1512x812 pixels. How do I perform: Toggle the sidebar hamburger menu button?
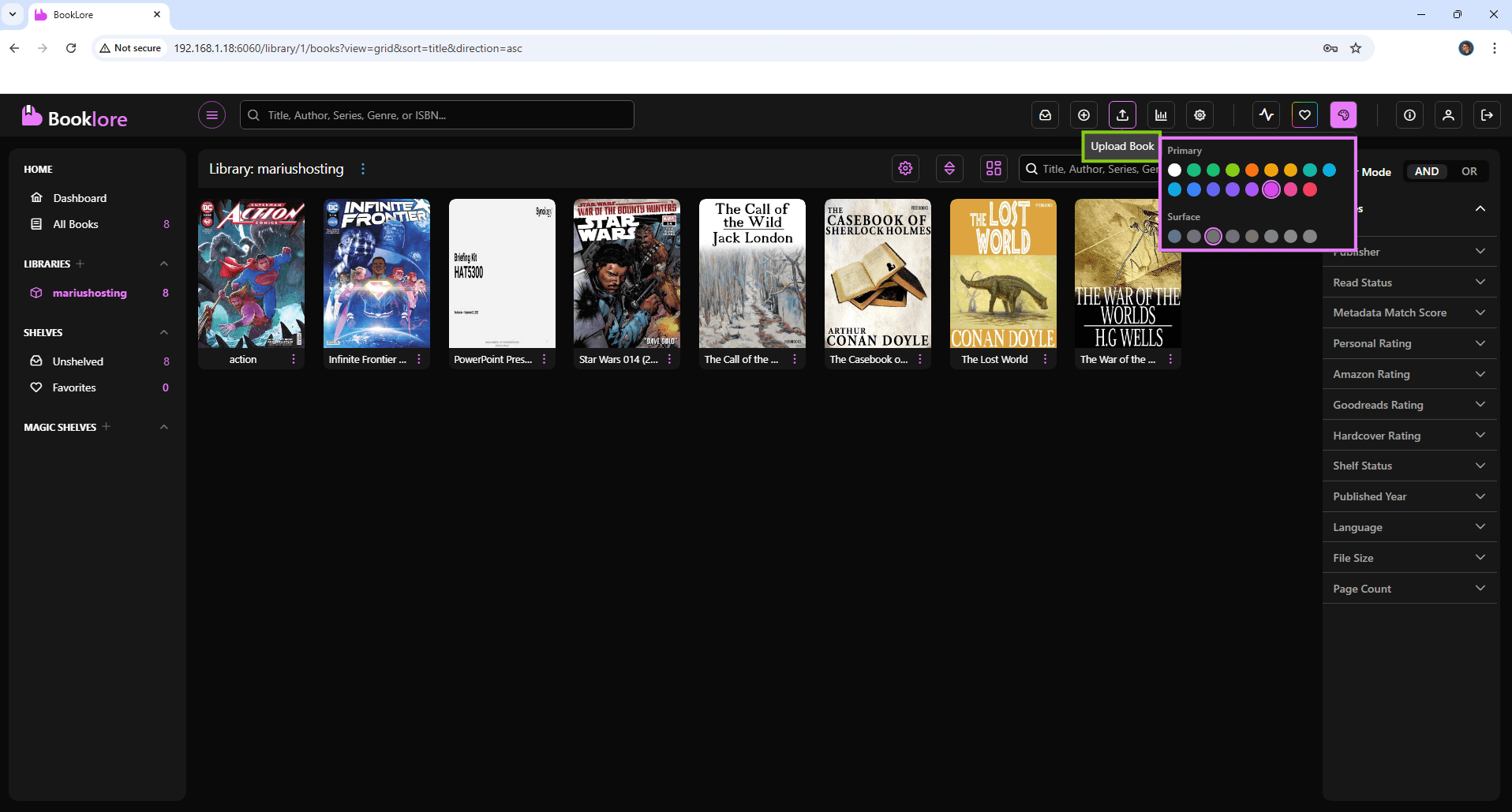click(211, 115)
